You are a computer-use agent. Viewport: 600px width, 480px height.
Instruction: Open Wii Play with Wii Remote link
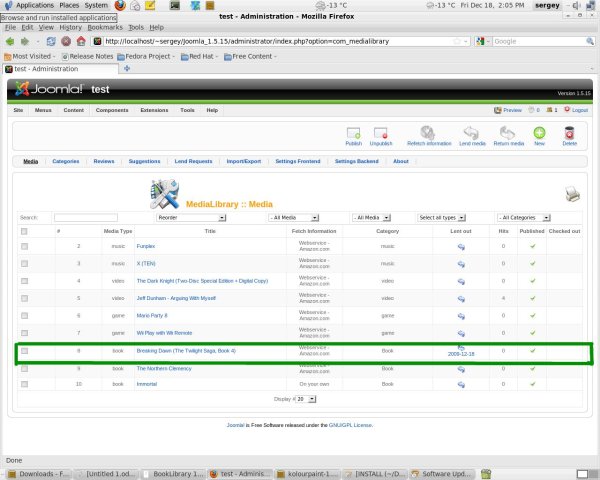pos(164,333)
